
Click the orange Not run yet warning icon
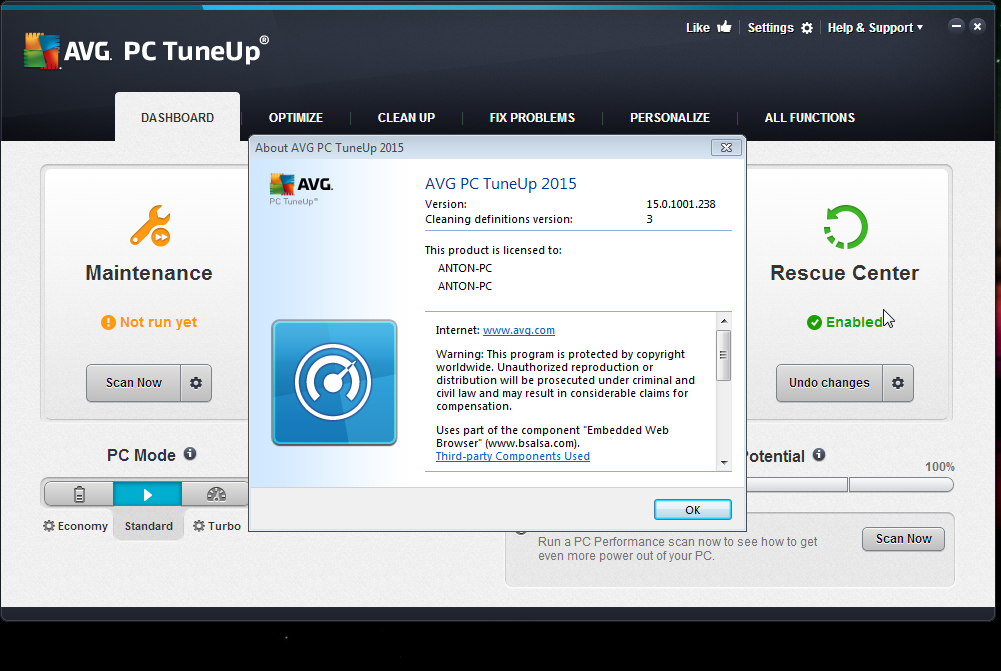point(108,322)
